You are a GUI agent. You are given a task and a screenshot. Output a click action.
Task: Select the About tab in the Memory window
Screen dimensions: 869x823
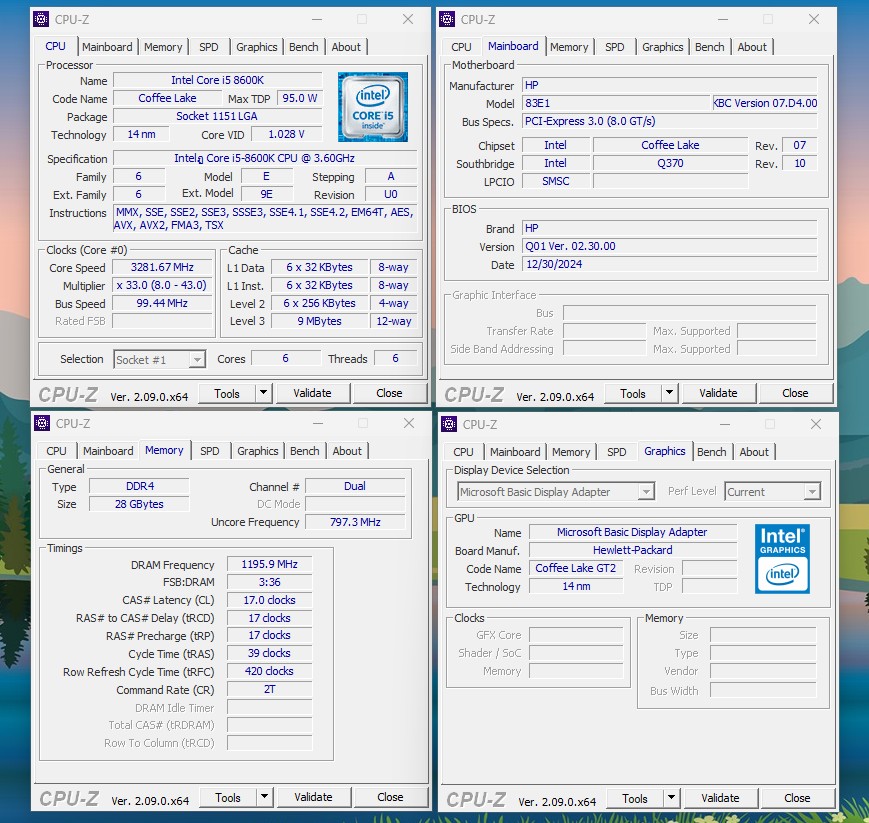(x=347, y=451)
